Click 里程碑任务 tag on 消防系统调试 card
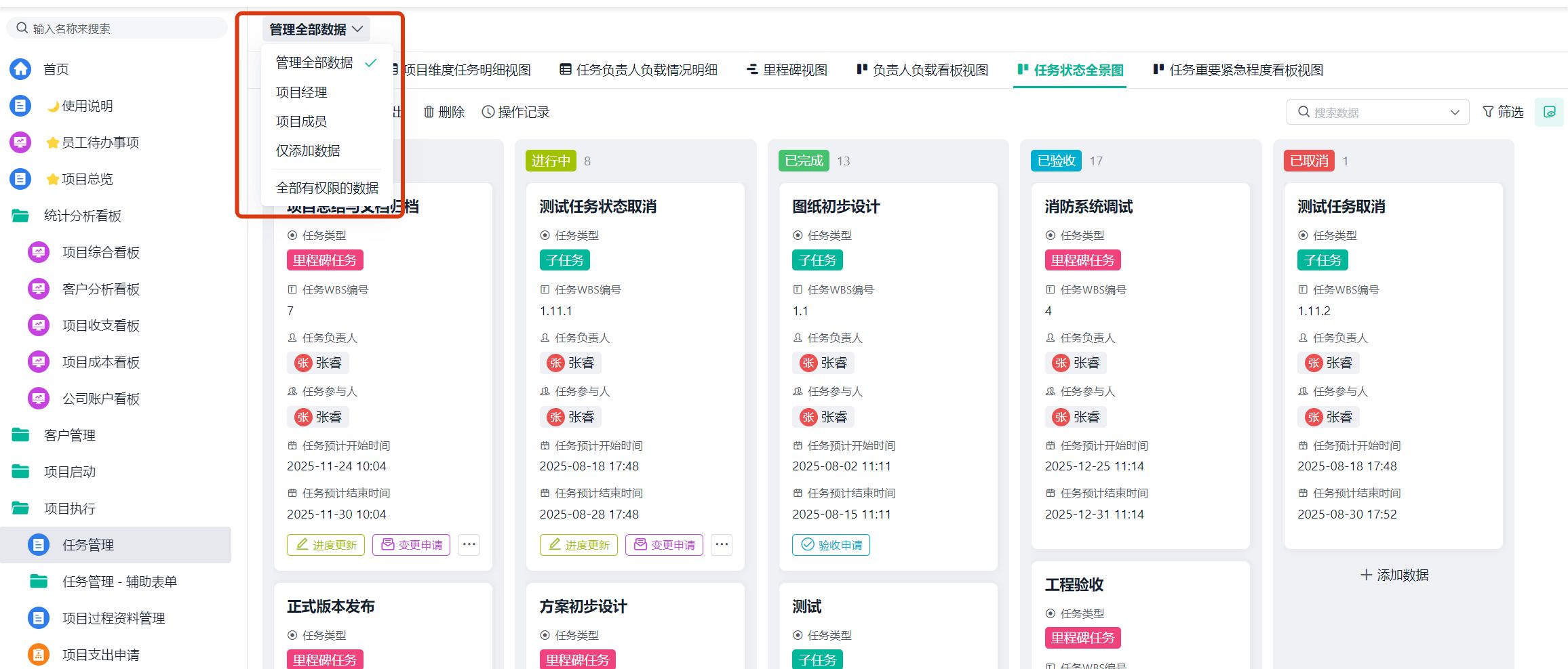Viewport: 1568px width, 669px height. [x=1082, y=260]
